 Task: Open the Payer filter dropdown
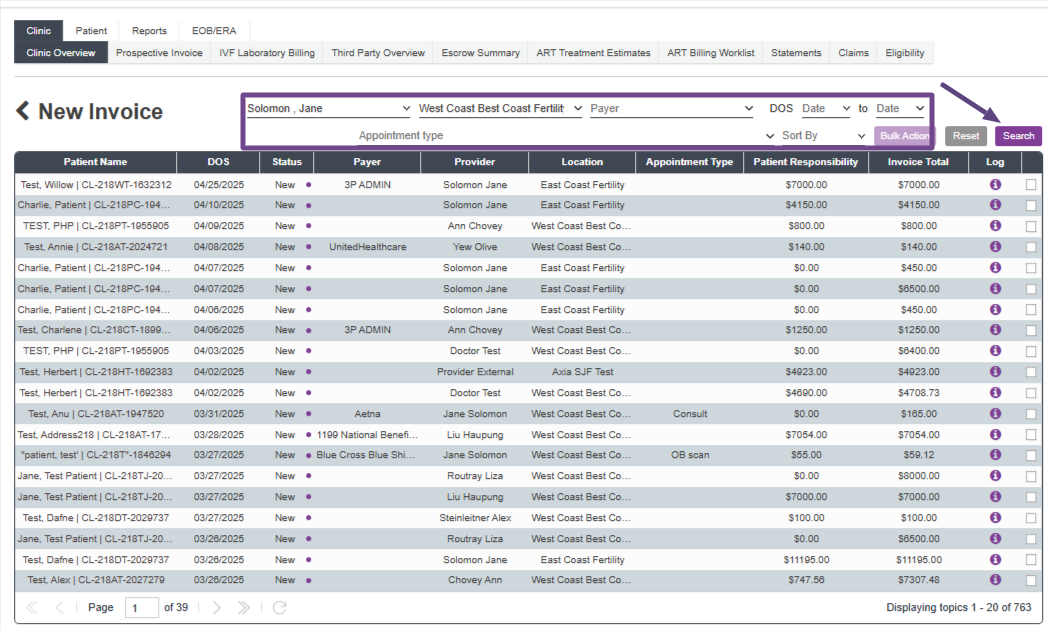(672, 108)
